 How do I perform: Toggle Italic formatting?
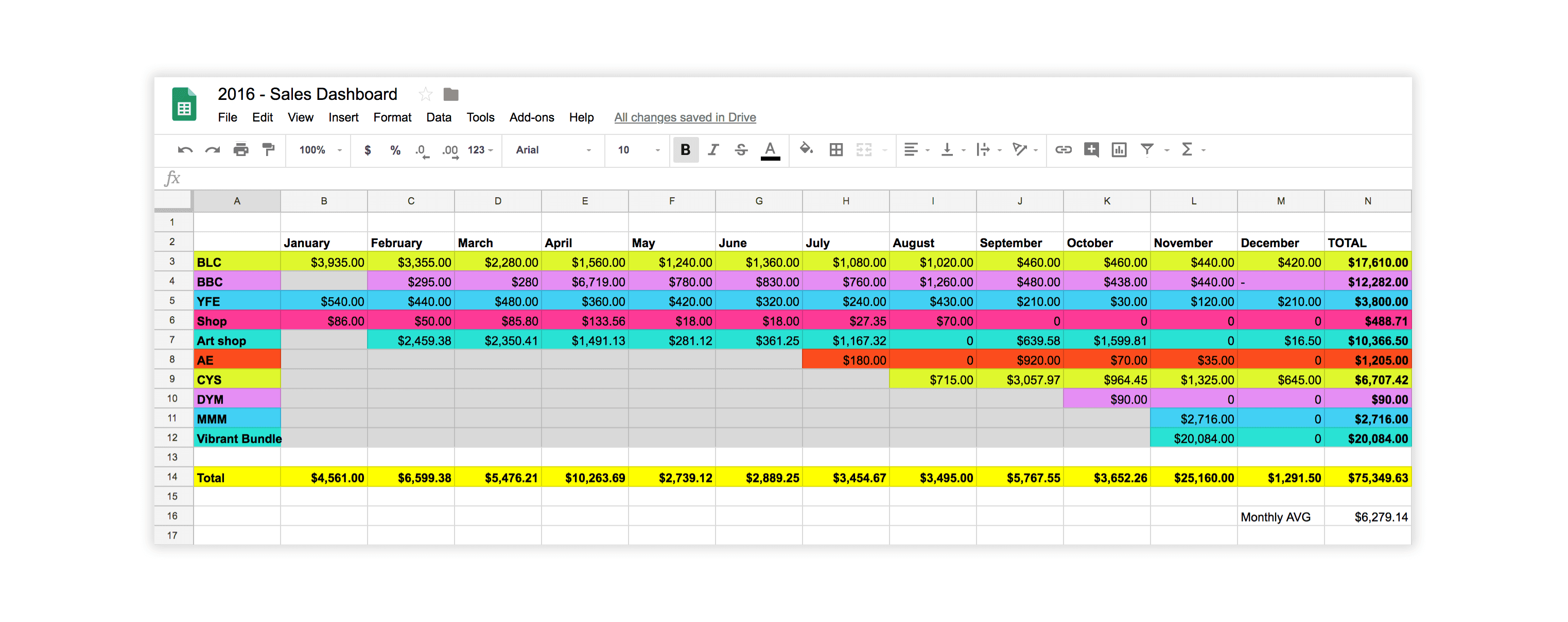point(713,150)
